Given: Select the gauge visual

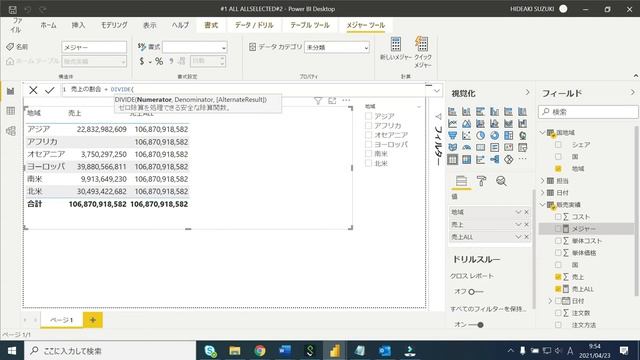Looking at the screenshot, I should (467, 147).
